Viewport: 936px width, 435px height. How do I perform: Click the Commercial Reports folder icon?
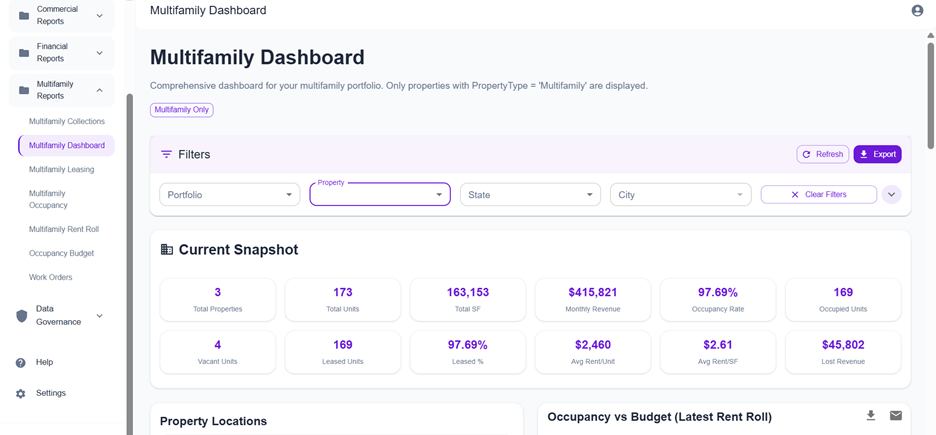click(24, 16)
